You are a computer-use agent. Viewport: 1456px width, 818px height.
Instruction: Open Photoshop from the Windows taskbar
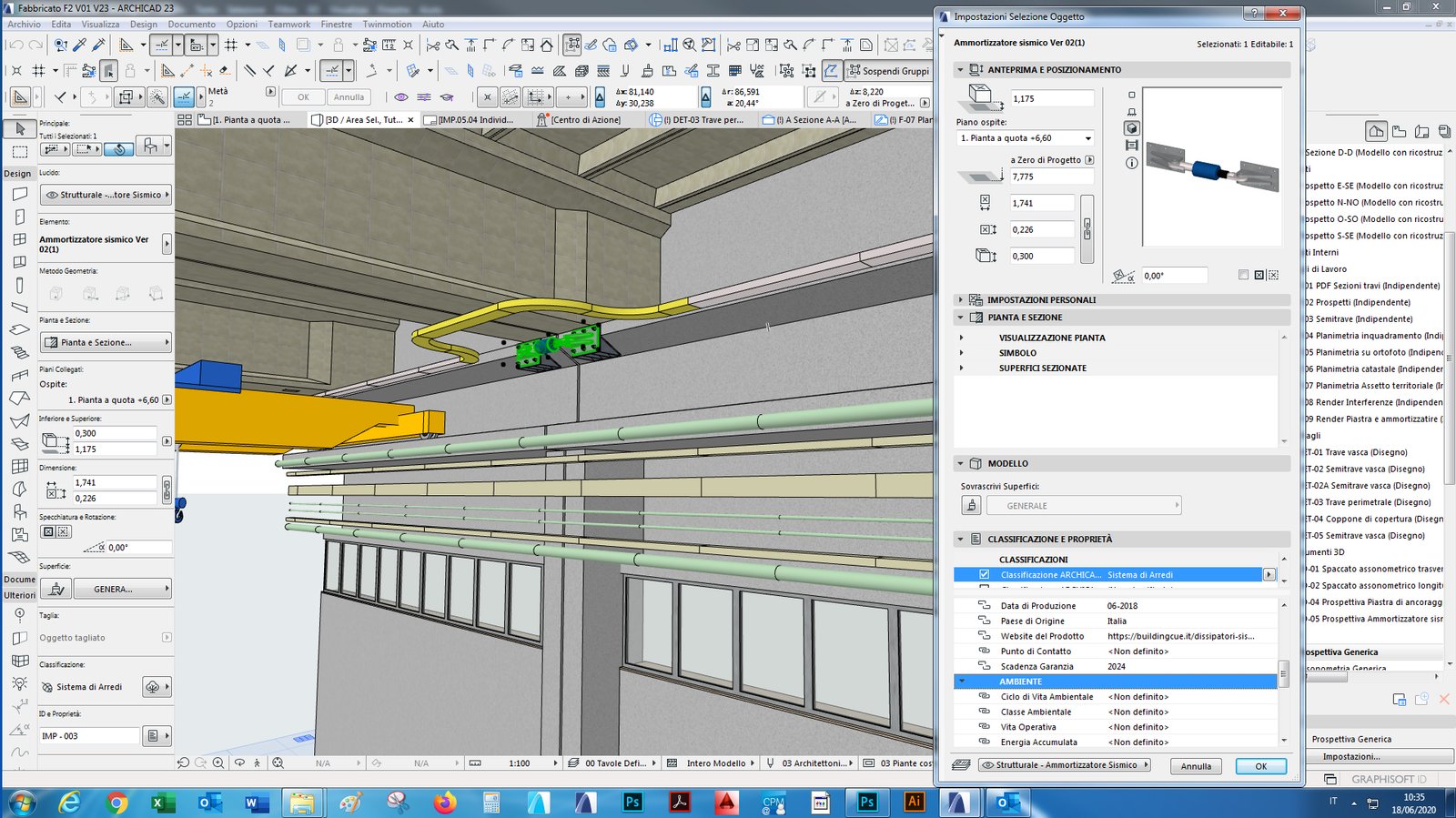click(632, 802)
